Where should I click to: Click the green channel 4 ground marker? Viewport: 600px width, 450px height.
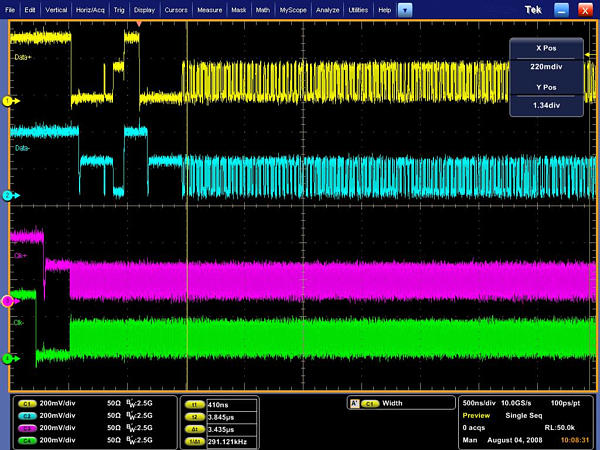coord(7,357)
